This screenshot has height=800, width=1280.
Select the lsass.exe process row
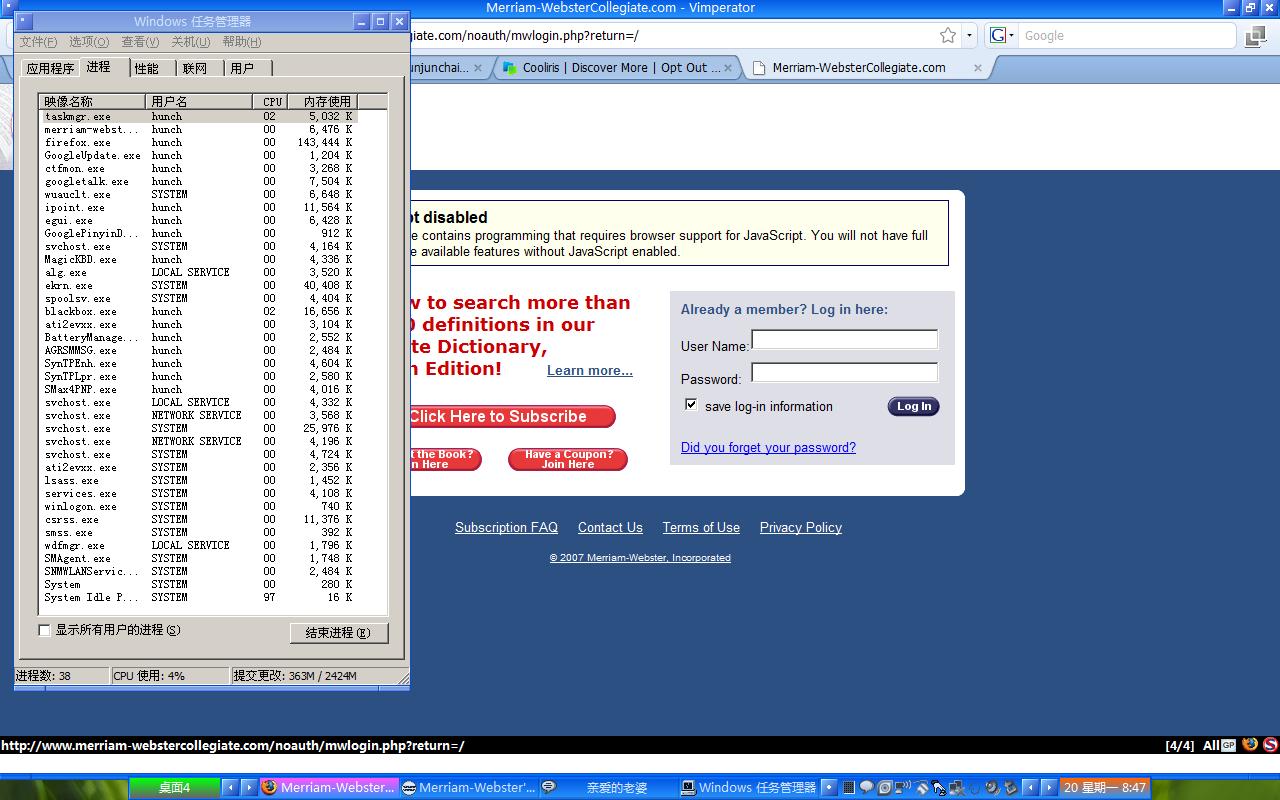click(x=199, y=481)
